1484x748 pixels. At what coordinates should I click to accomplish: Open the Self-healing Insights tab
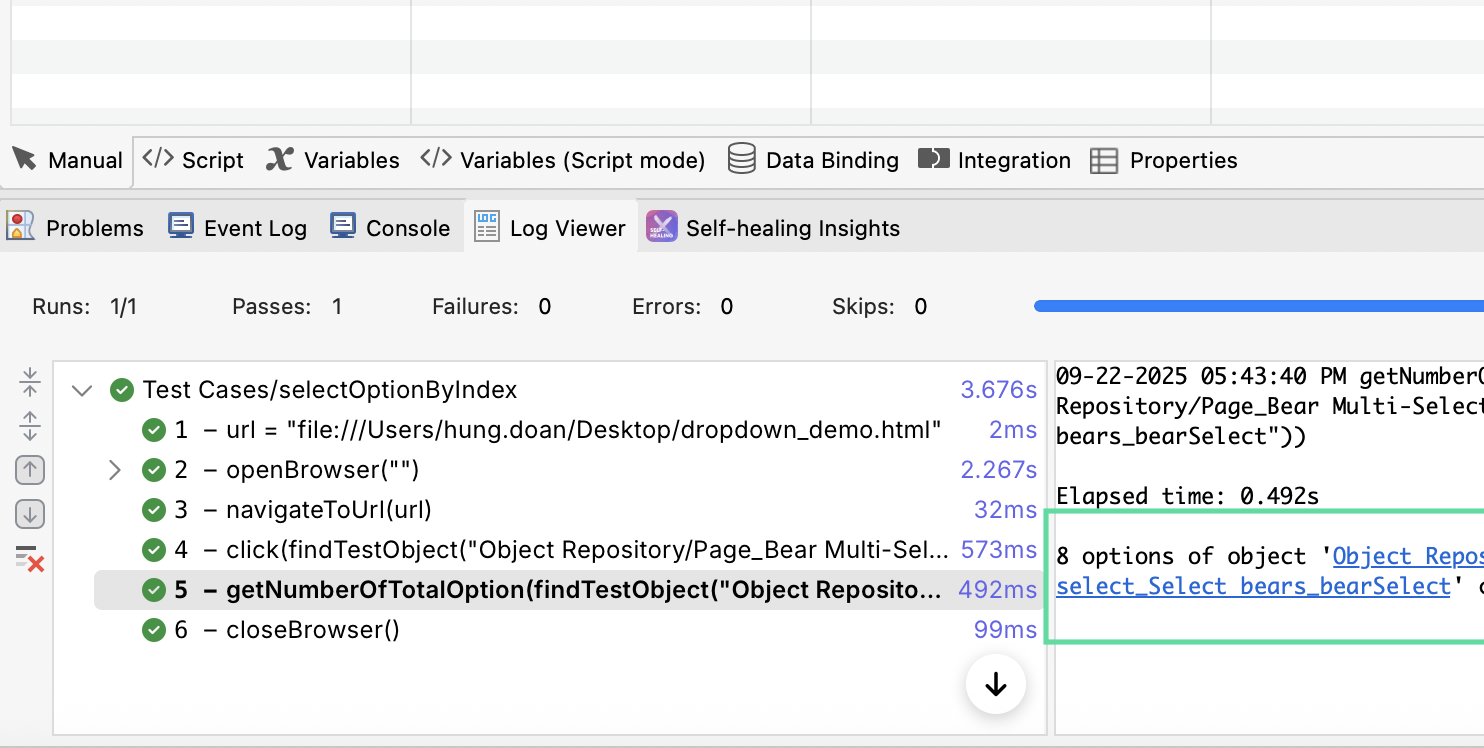(773, 228)
